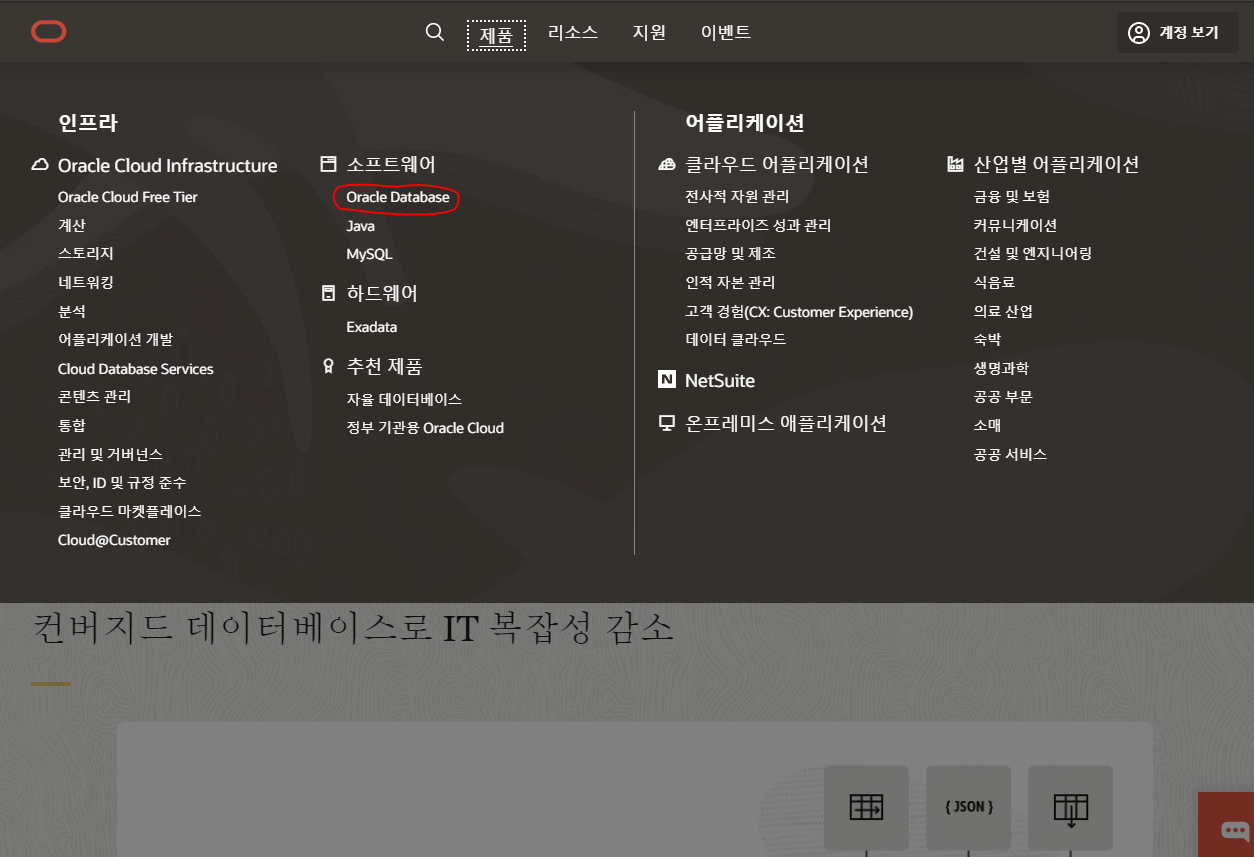
Task: Open Cloud Database Services link
Action: [136, 369]
